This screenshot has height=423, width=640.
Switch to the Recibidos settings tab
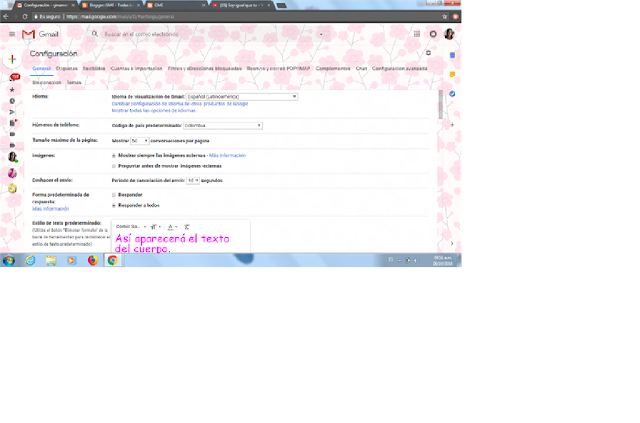[94, 69]
